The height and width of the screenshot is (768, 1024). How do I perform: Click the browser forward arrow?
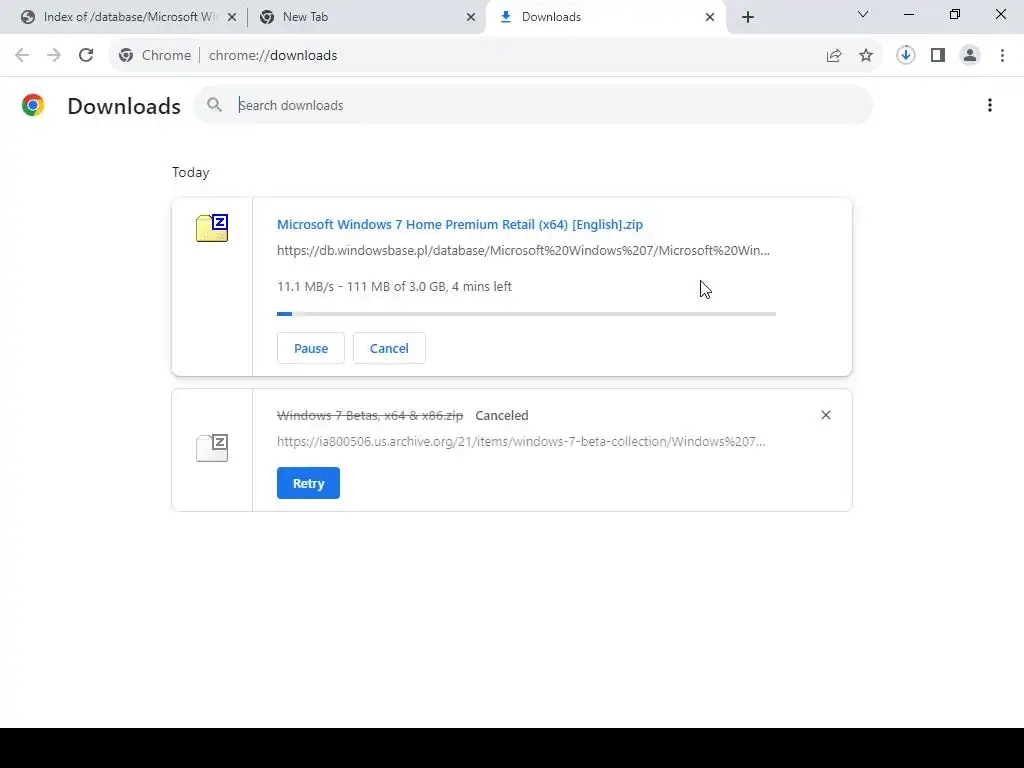click(x=54, y=56)
